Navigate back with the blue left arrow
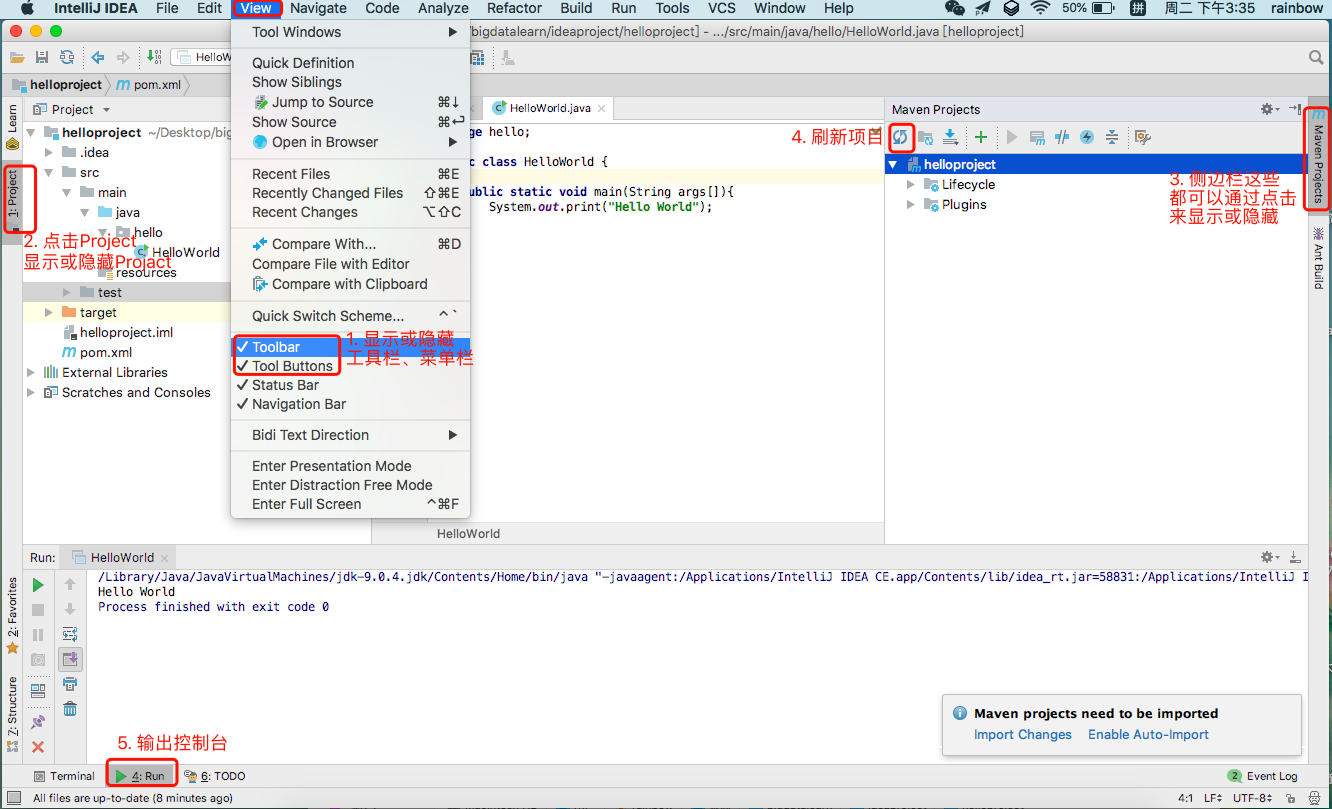 pyautogui.click(x=97, y=58)
